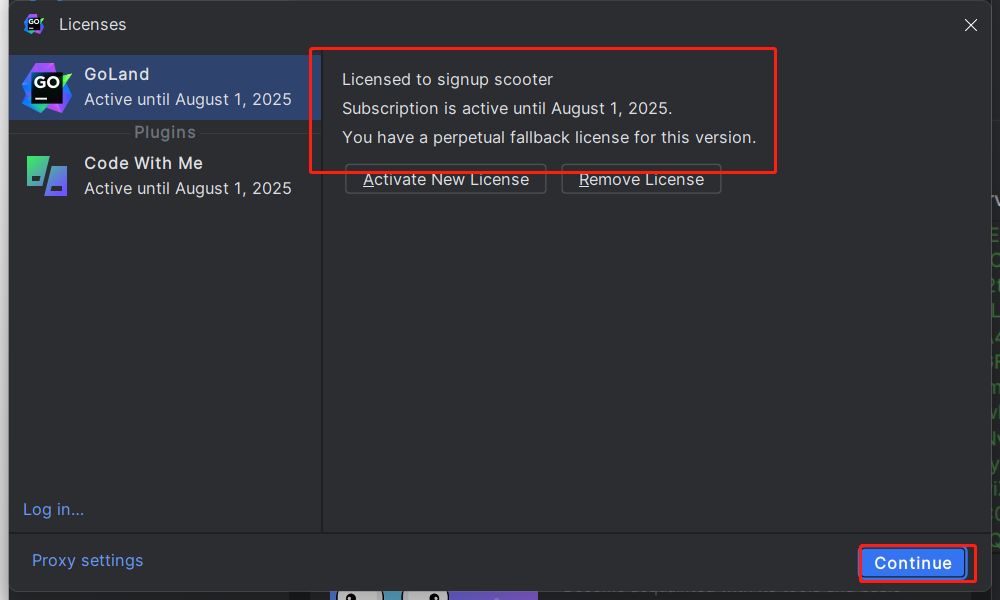1000x600 pixels.
Task: Click the GoLand product icon in the sidebar
Action: point(46,87)
